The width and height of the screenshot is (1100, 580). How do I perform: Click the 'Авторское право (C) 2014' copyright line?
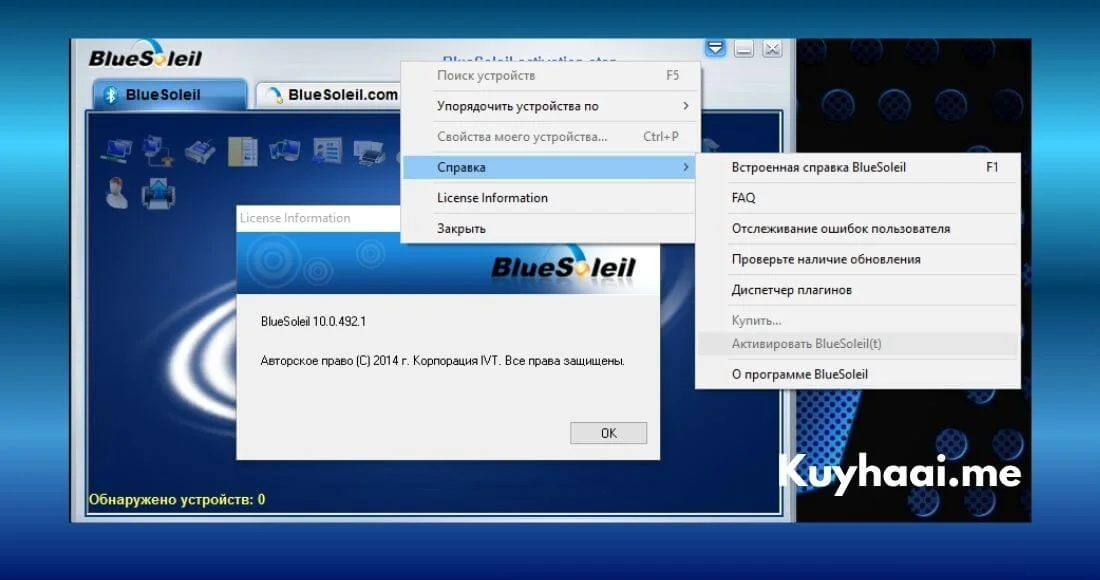tap(443, 361)
